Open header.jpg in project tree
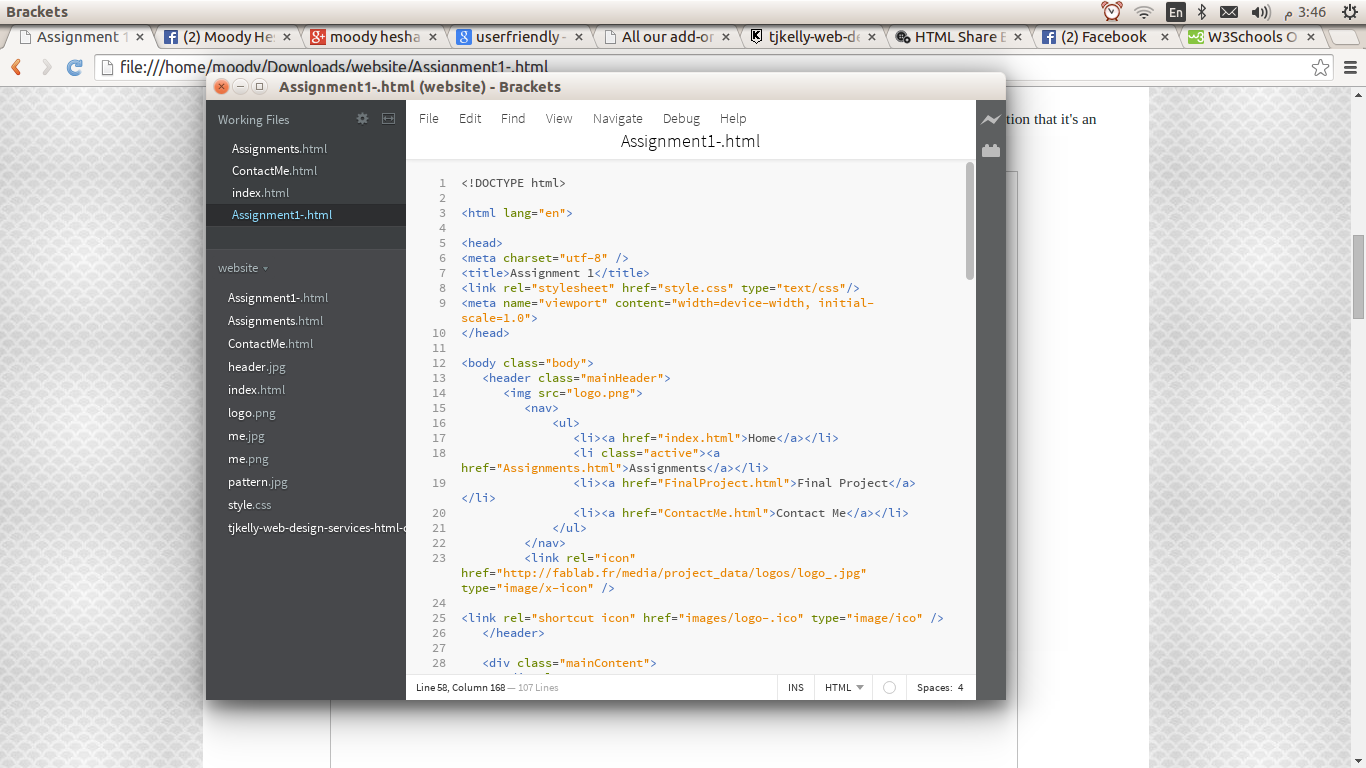Image resolution: width=1366 pixels, height=768 pixels. [256, 366]
